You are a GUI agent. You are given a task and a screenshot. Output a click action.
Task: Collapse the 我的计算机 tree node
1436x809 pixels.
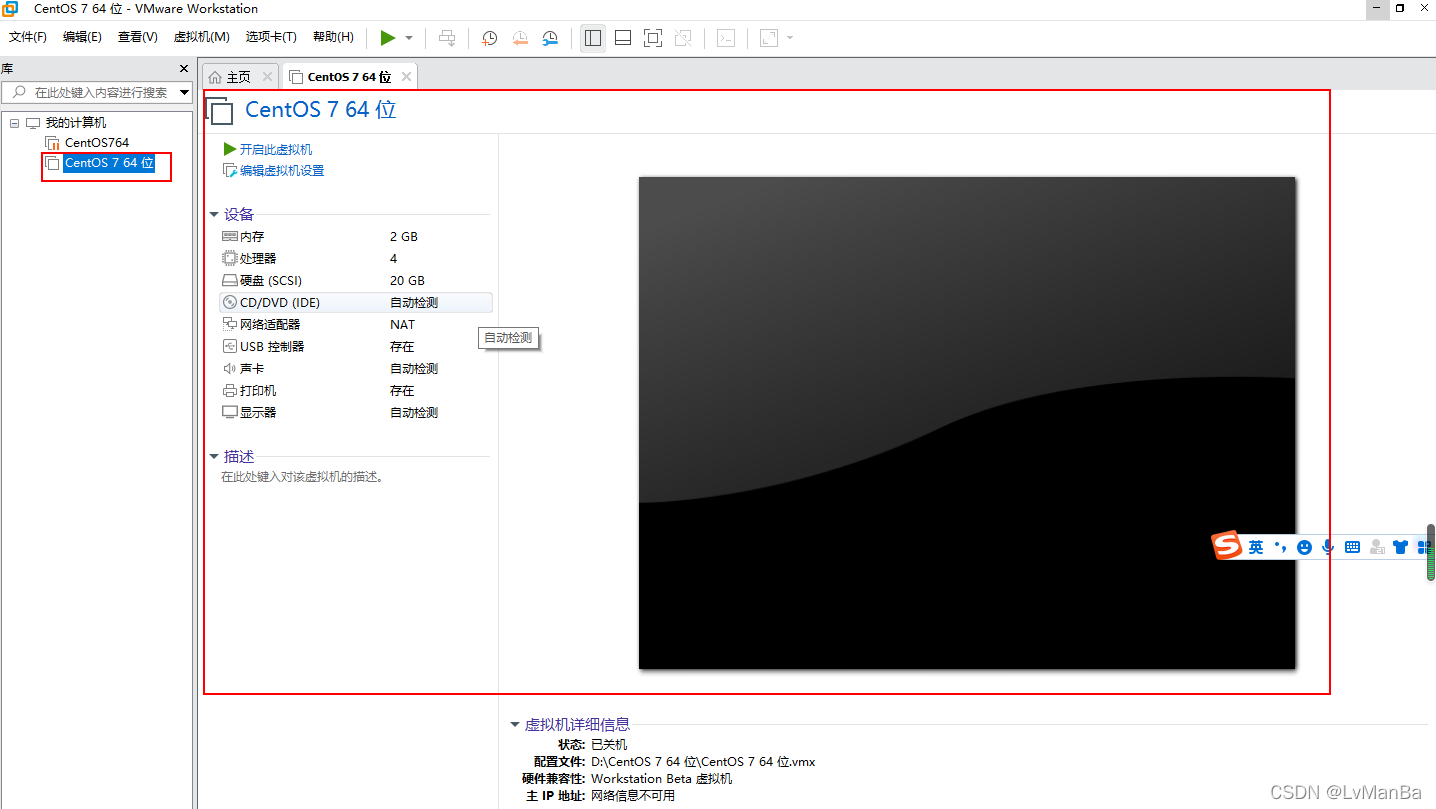click(x=14, y=123)
